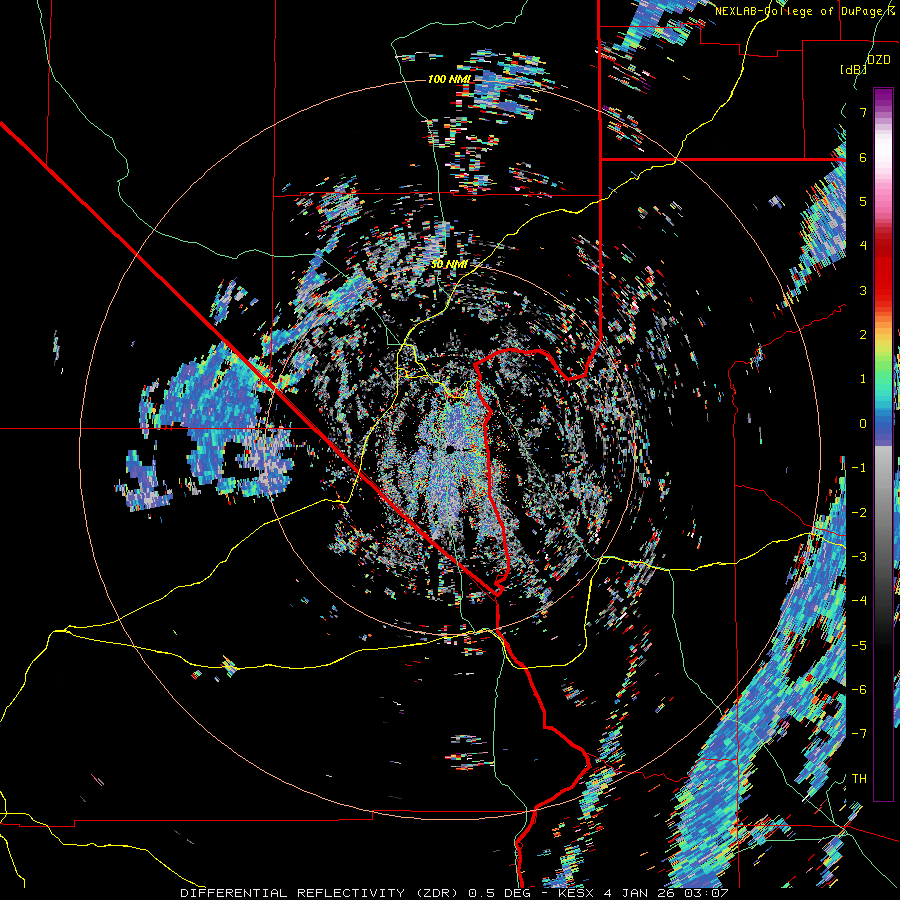Click the color scale value -2

coord(859,513)
